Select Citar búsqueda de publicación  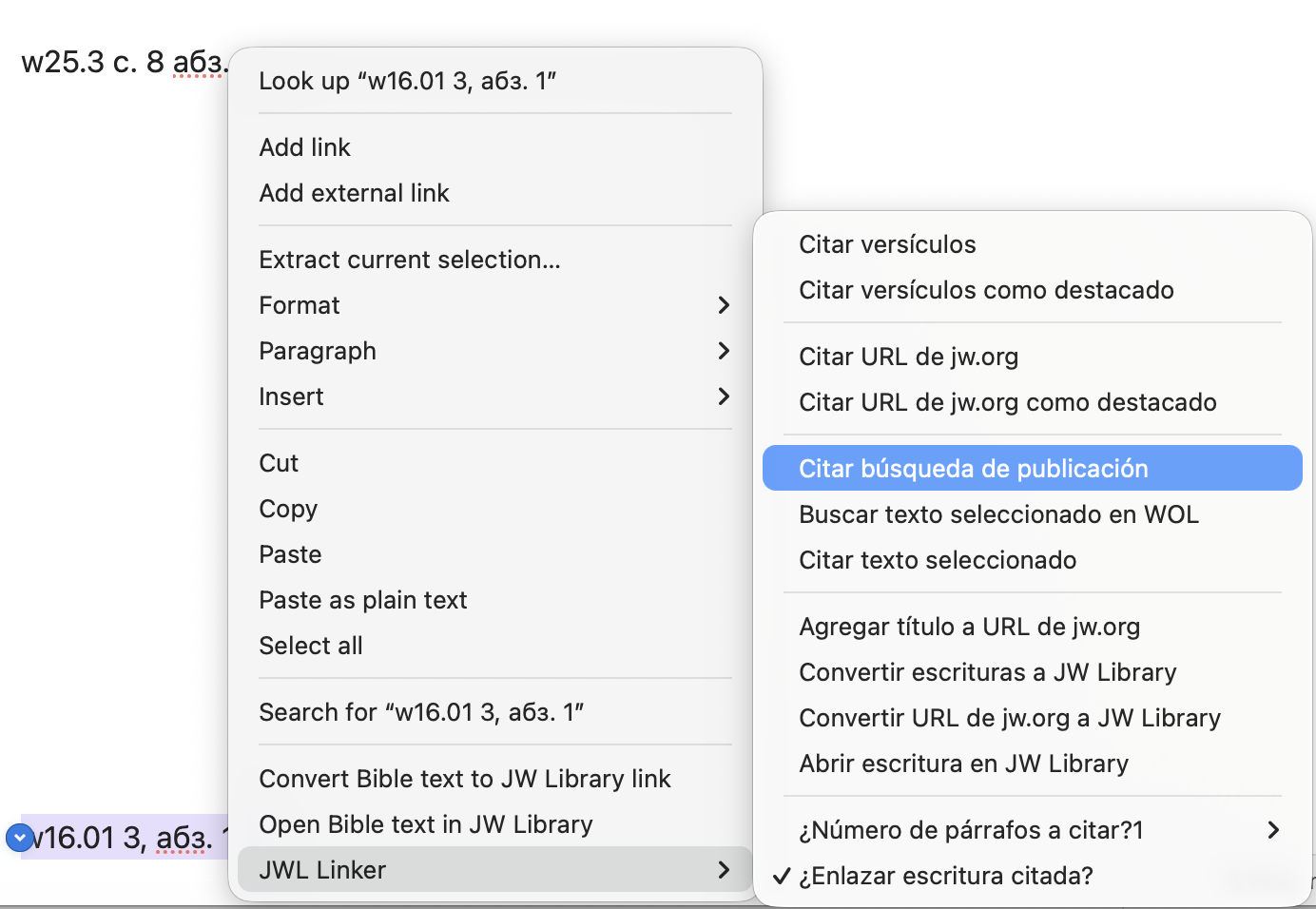click(x=1033, y=469)
